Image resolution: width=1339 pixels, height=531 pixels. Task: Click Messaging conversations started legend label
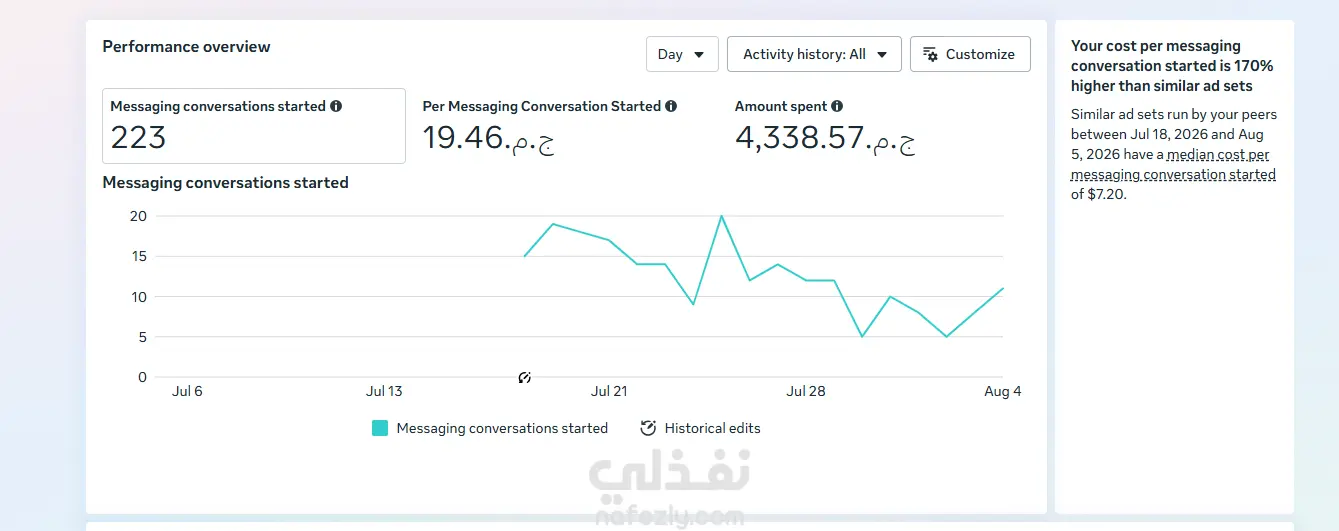point(502,428)
